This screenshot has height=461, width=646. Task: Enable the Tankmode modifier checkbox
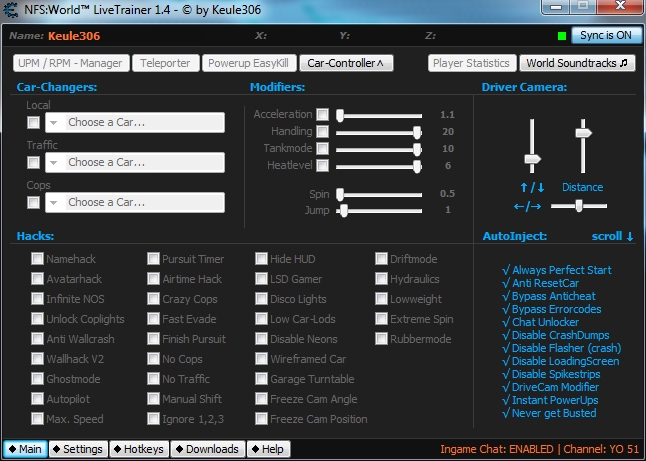tap(323, 148)
